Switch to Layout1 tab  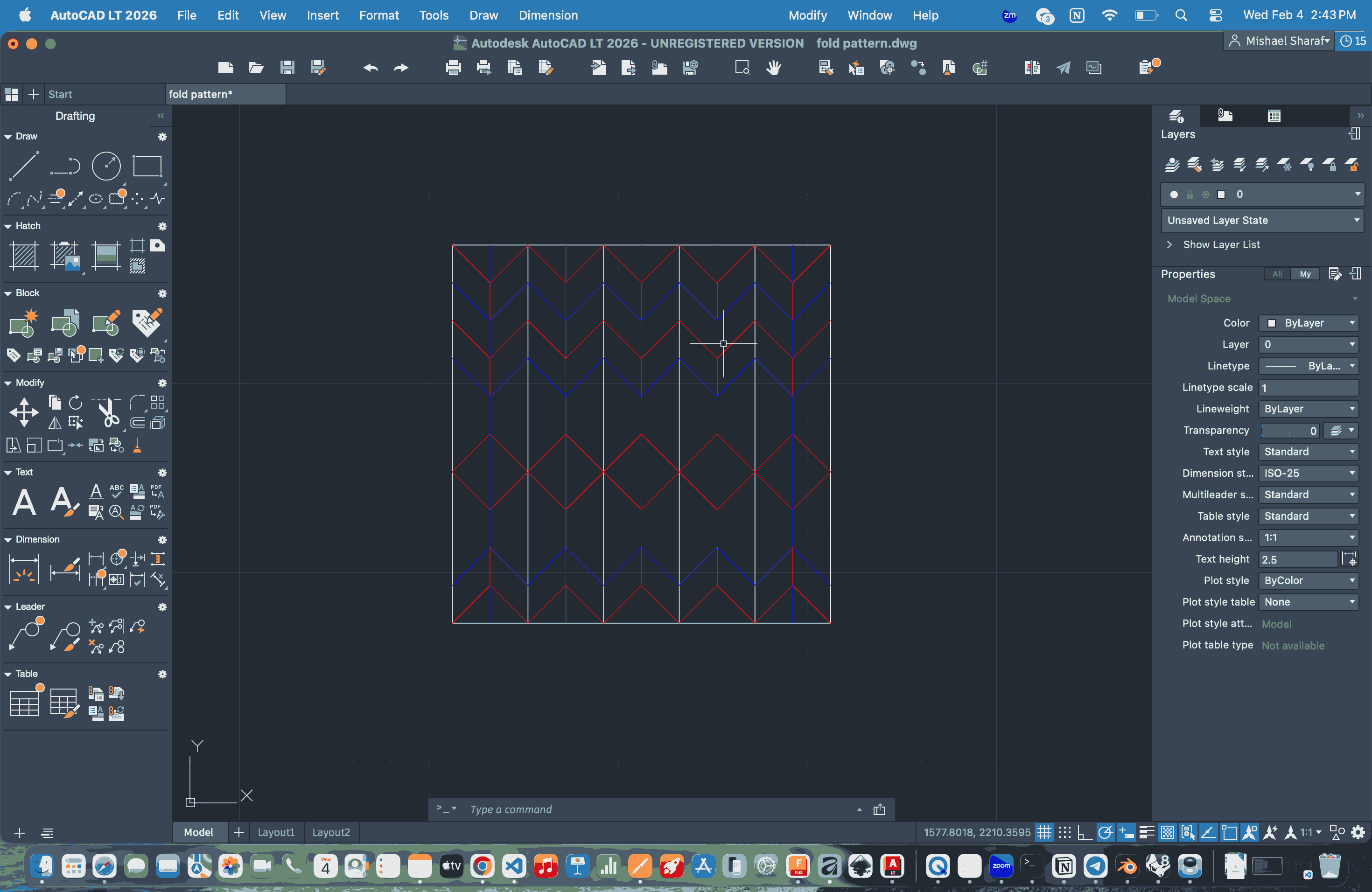point(275,832)
